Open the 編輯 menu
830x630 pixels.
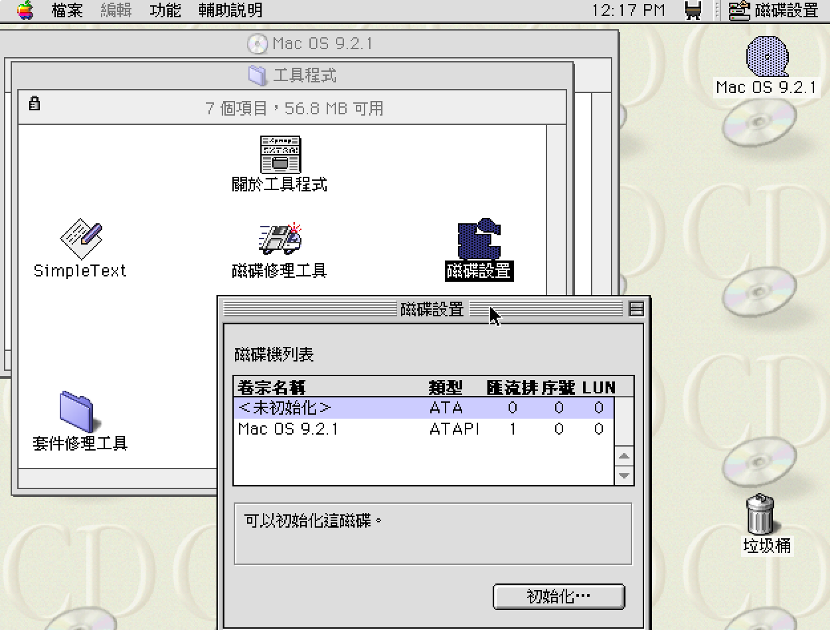[116, 10]
